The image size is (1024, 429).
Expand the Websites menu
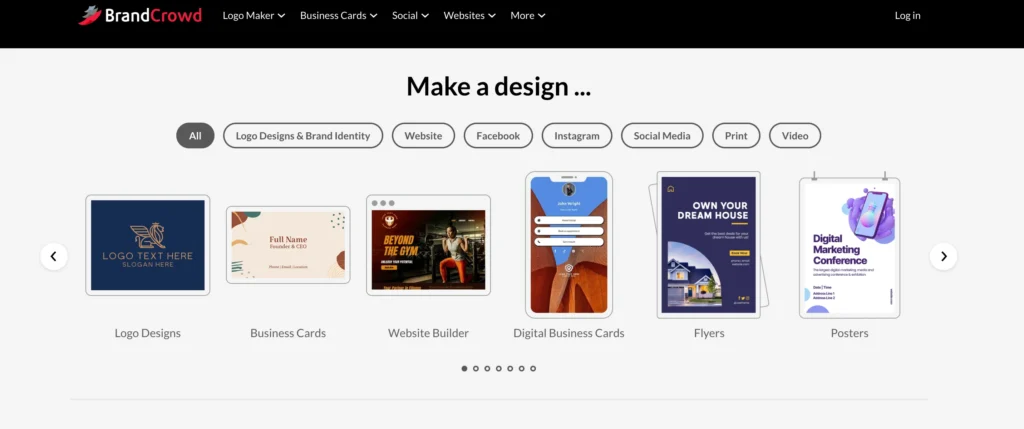[469, 16]
